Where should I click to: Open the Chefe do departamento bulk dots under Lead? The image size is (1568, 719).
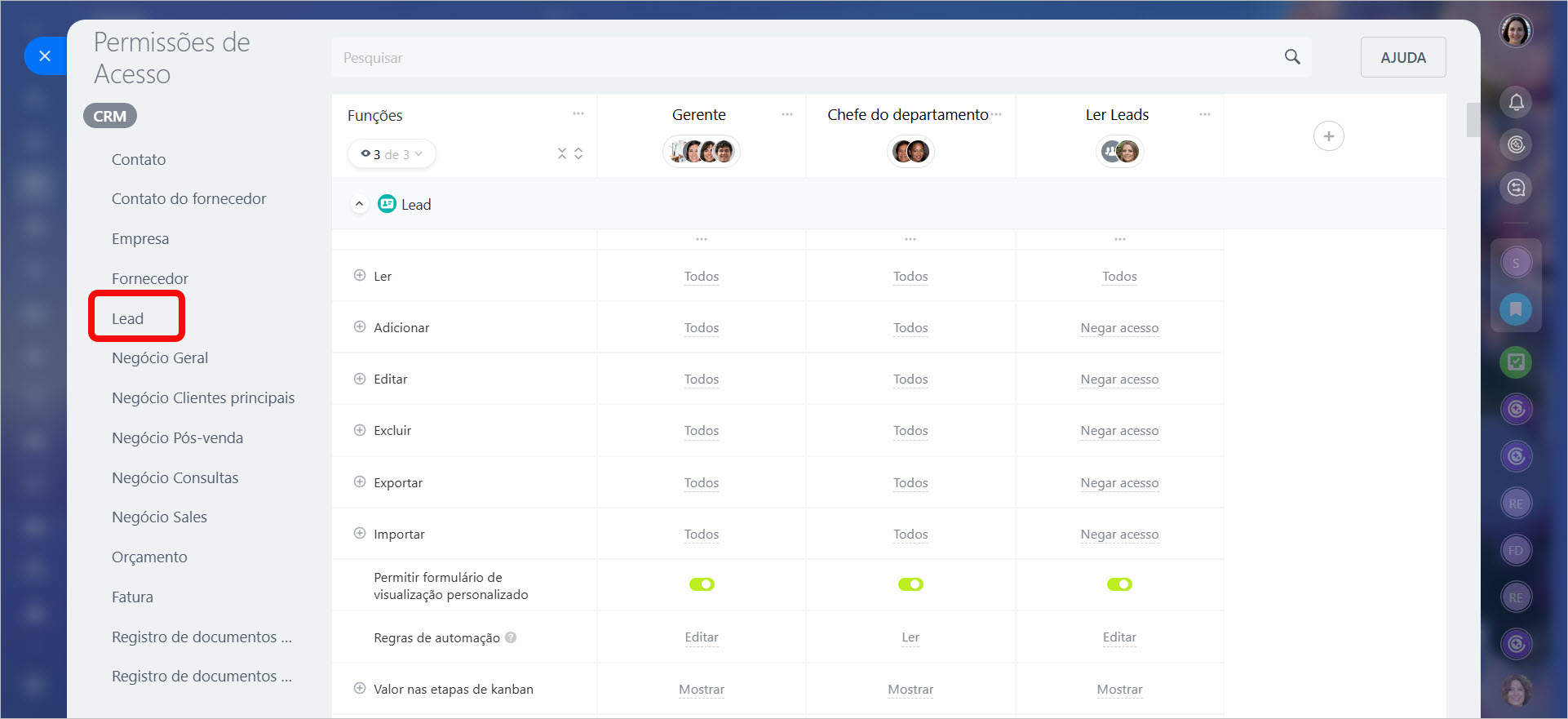[910, 239]
